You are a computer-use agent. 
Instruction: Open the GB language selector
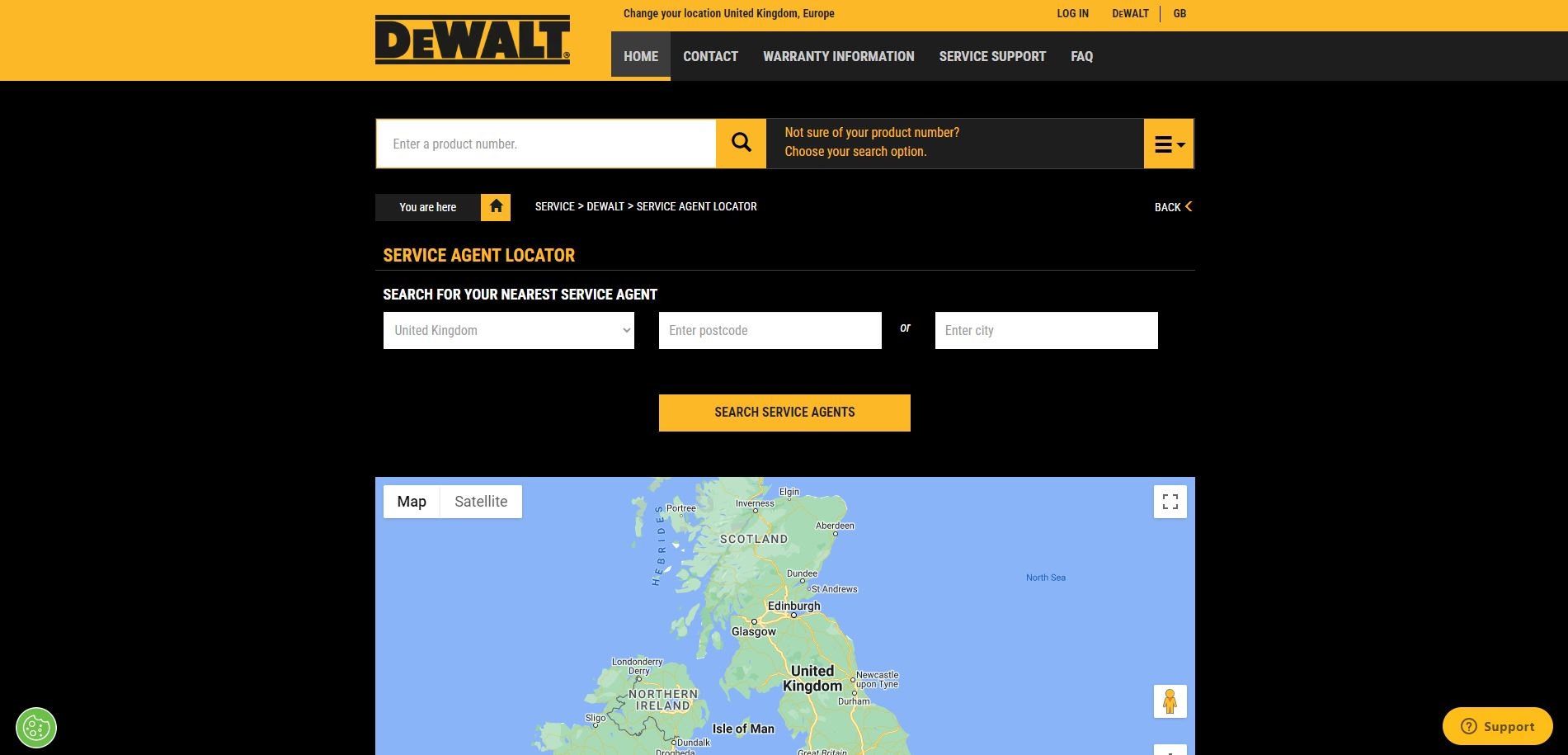[x=1180, y=14]
